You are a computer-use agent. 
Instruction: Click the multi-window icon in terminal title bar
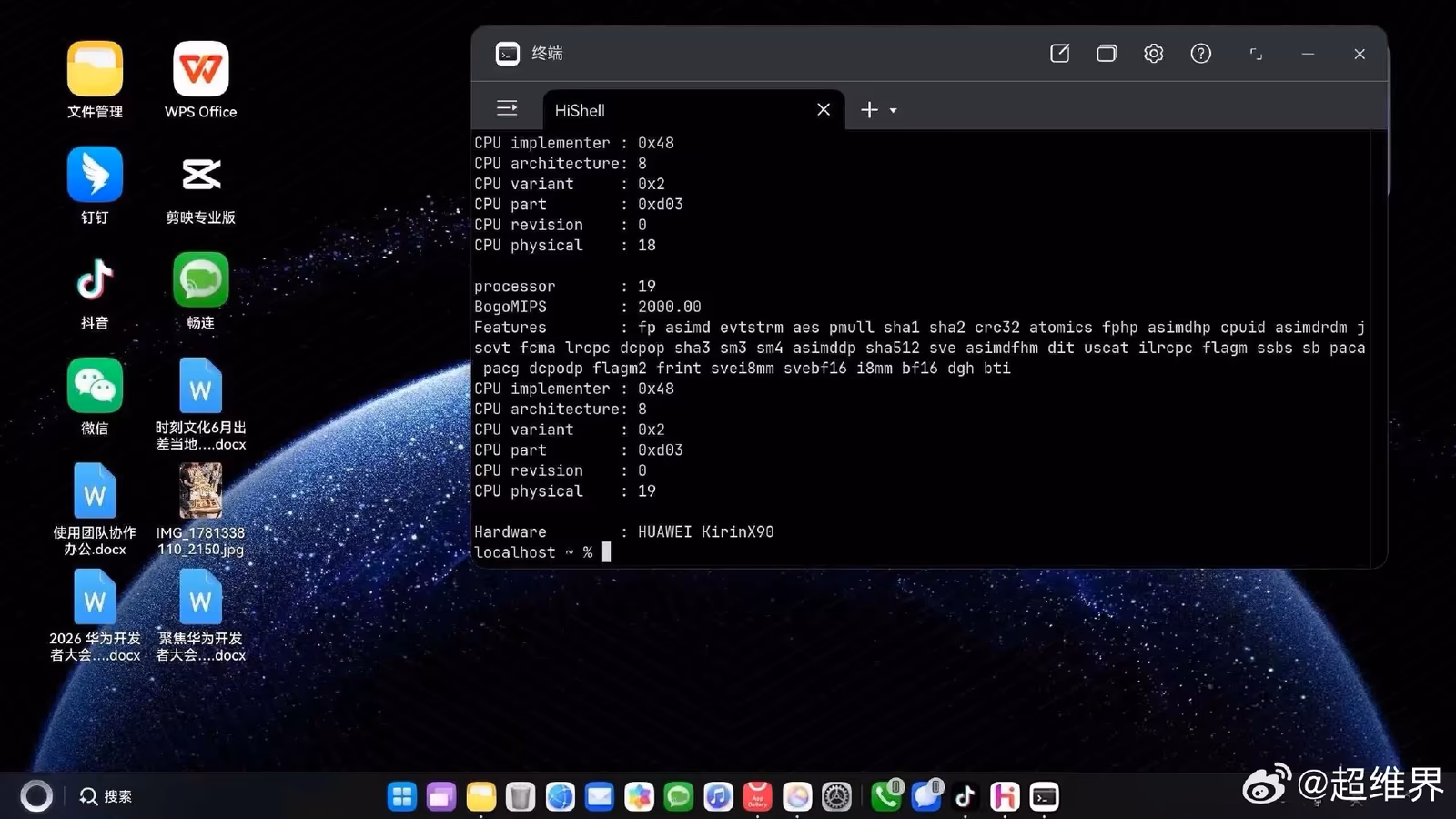click(x=1107, y=54)
